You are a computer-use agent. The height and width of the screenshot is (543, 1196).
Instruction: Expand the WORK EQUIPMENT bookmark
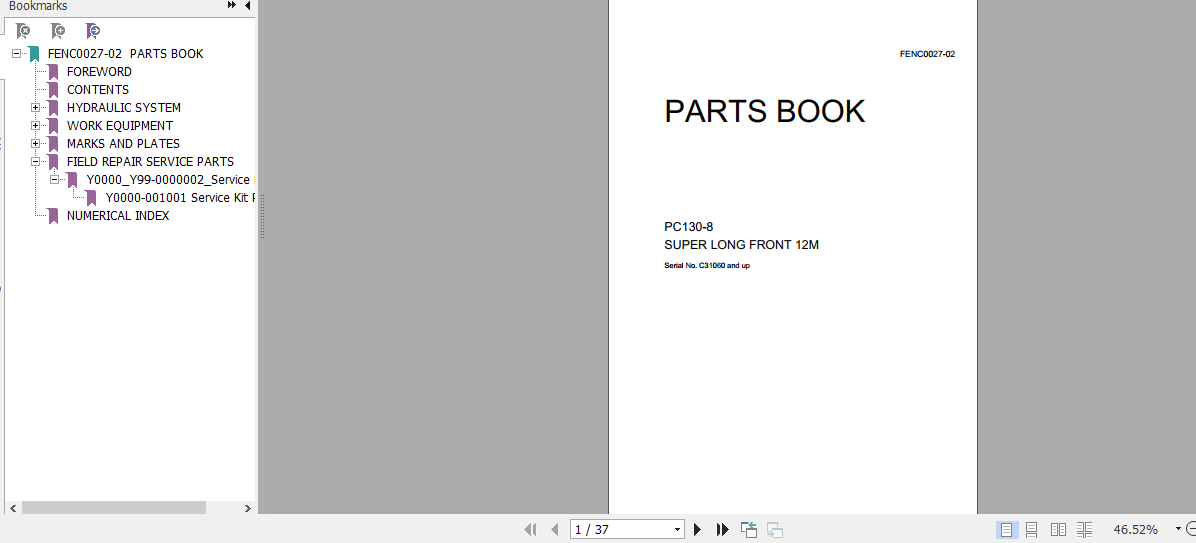(35, 126)
